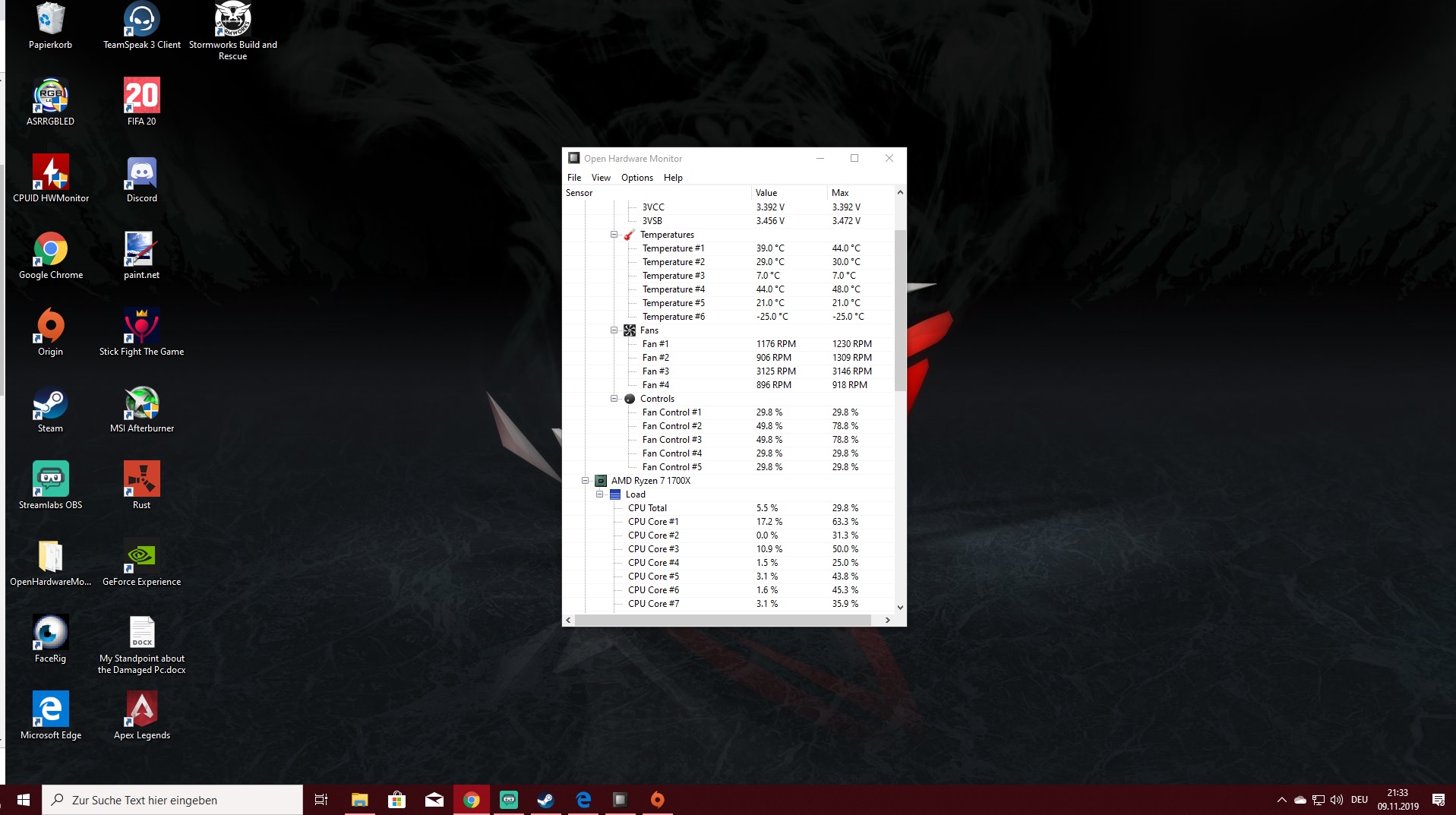Image resolution: width=1456 pixels, height=815 pixels.
Task: Select the CPU Core #7 row
Action: pos(728,604)
